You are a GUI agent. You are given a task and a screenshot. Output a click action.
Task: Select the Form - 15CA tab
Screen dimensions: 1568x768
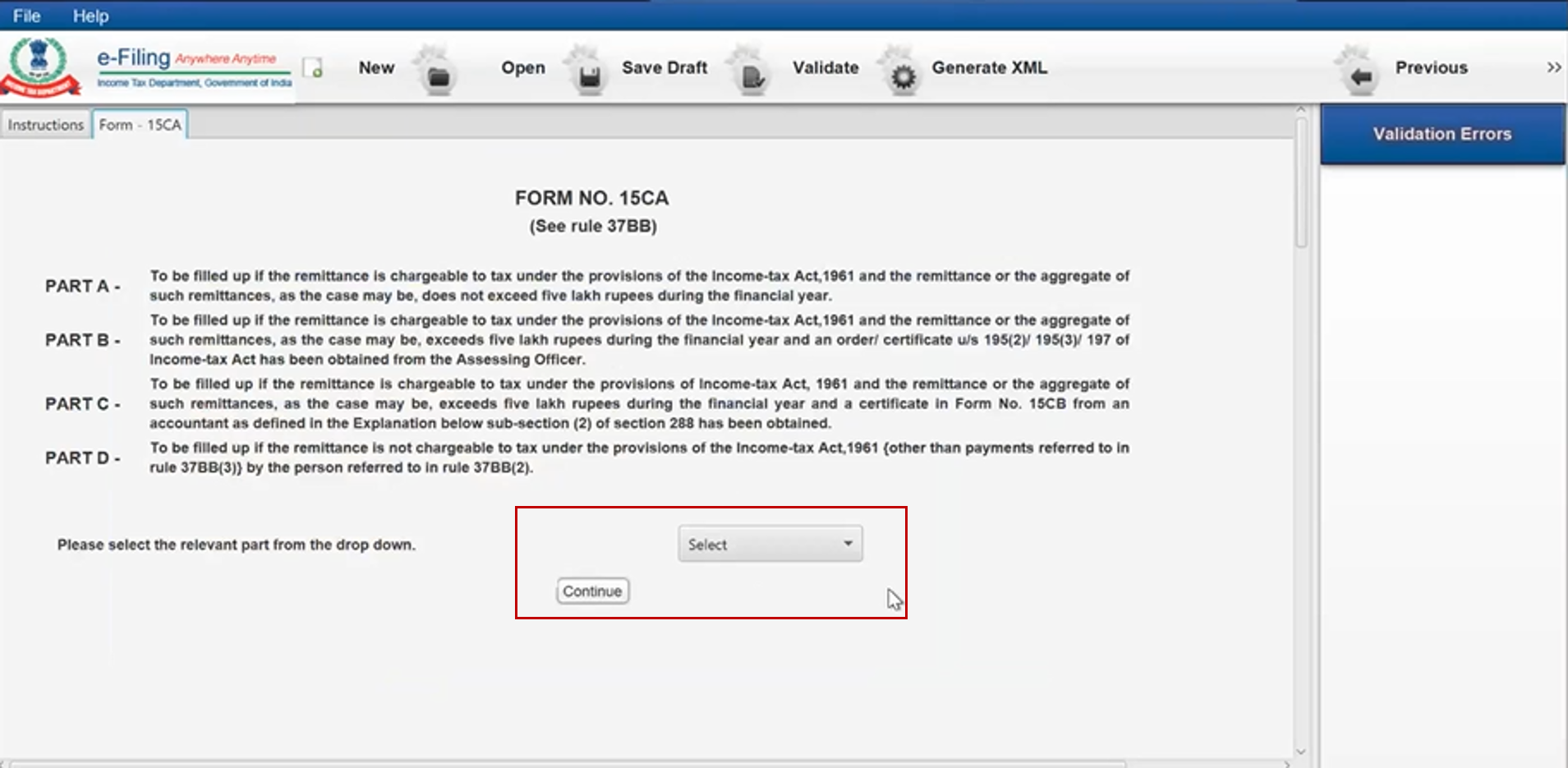[x=140, y=125]
